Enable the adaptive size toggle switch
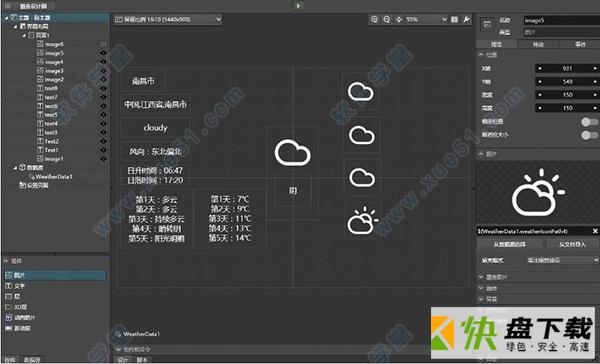Viewport: 600px width, 364px height. pos(589,135)
